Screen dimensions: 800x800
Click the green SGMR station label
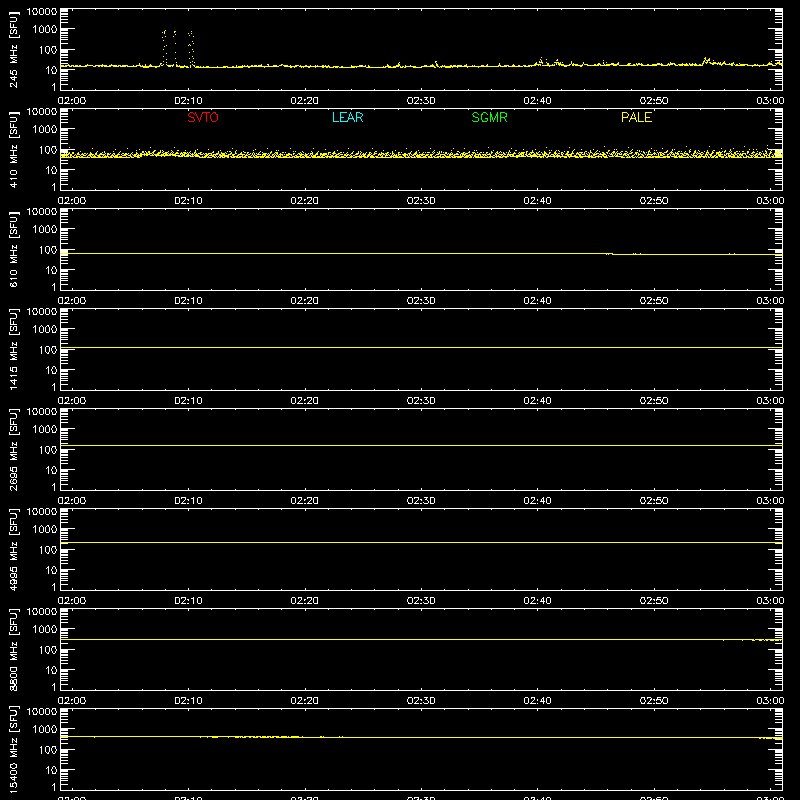(x=489, y=117)
